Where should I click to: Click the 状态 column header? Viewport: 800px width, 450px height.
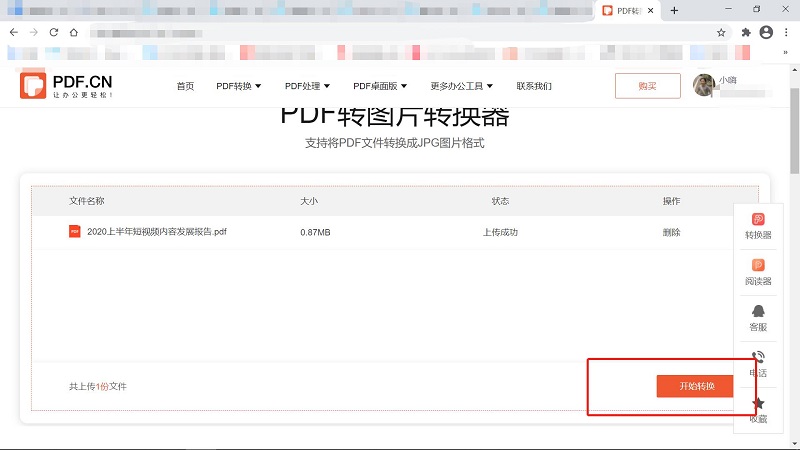500,201
